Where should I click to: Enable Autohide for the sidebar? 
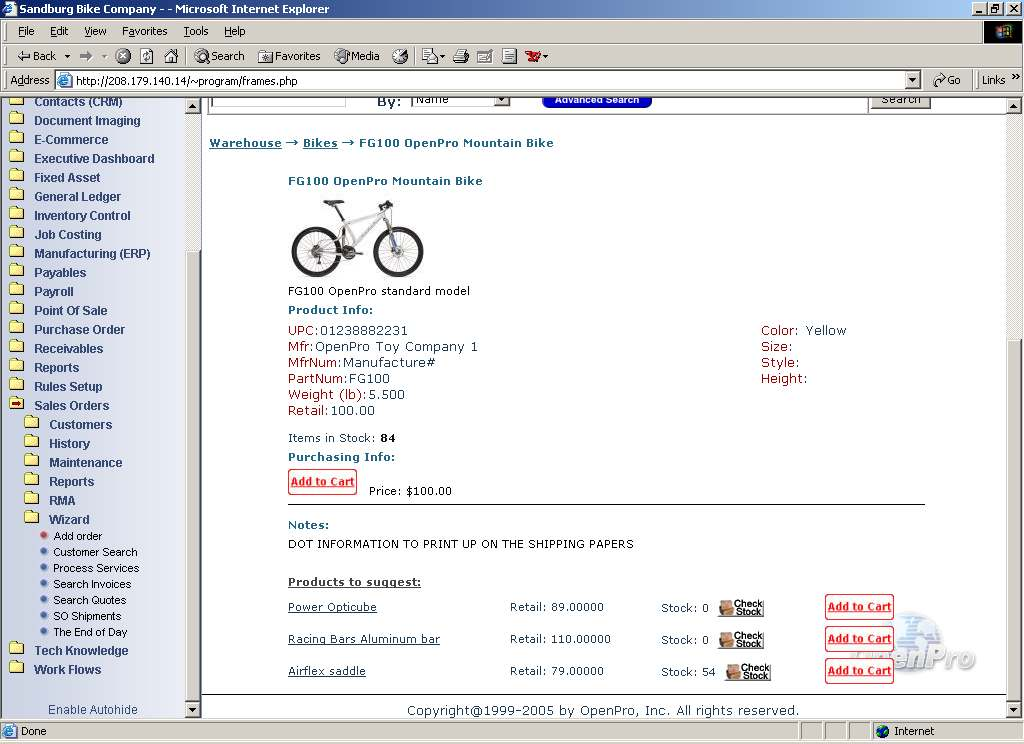(x=93, y=709)
